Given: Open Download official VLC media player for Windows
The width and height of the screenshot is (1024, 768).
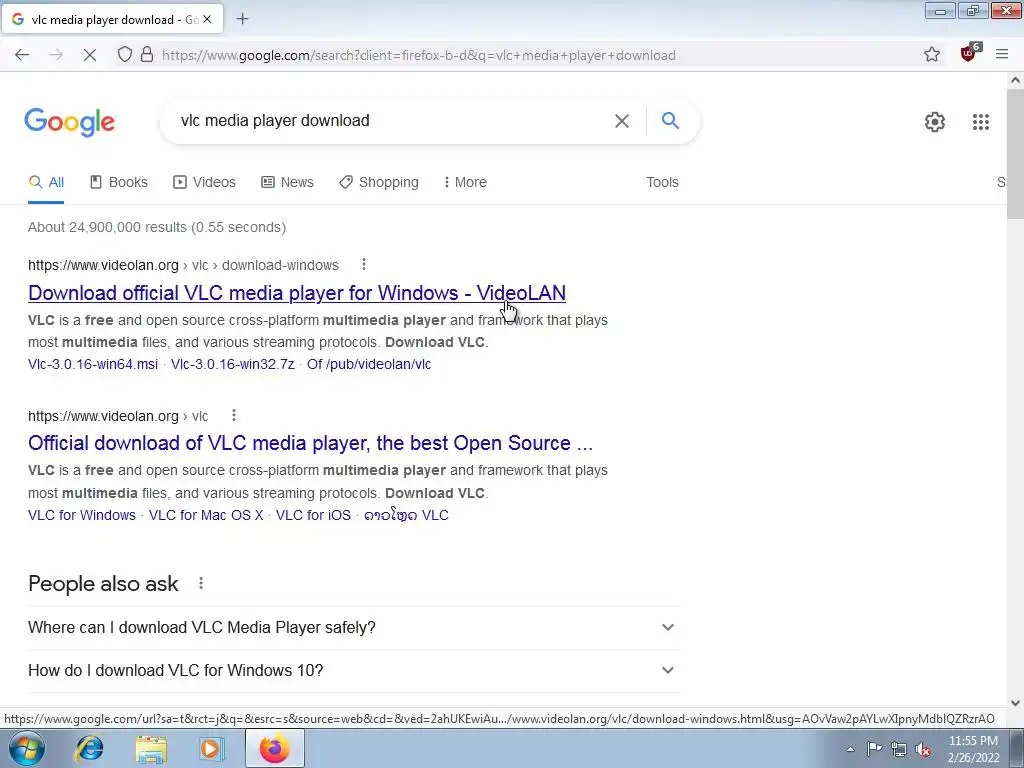Looking at the screenshot, I should click(296, 293).
